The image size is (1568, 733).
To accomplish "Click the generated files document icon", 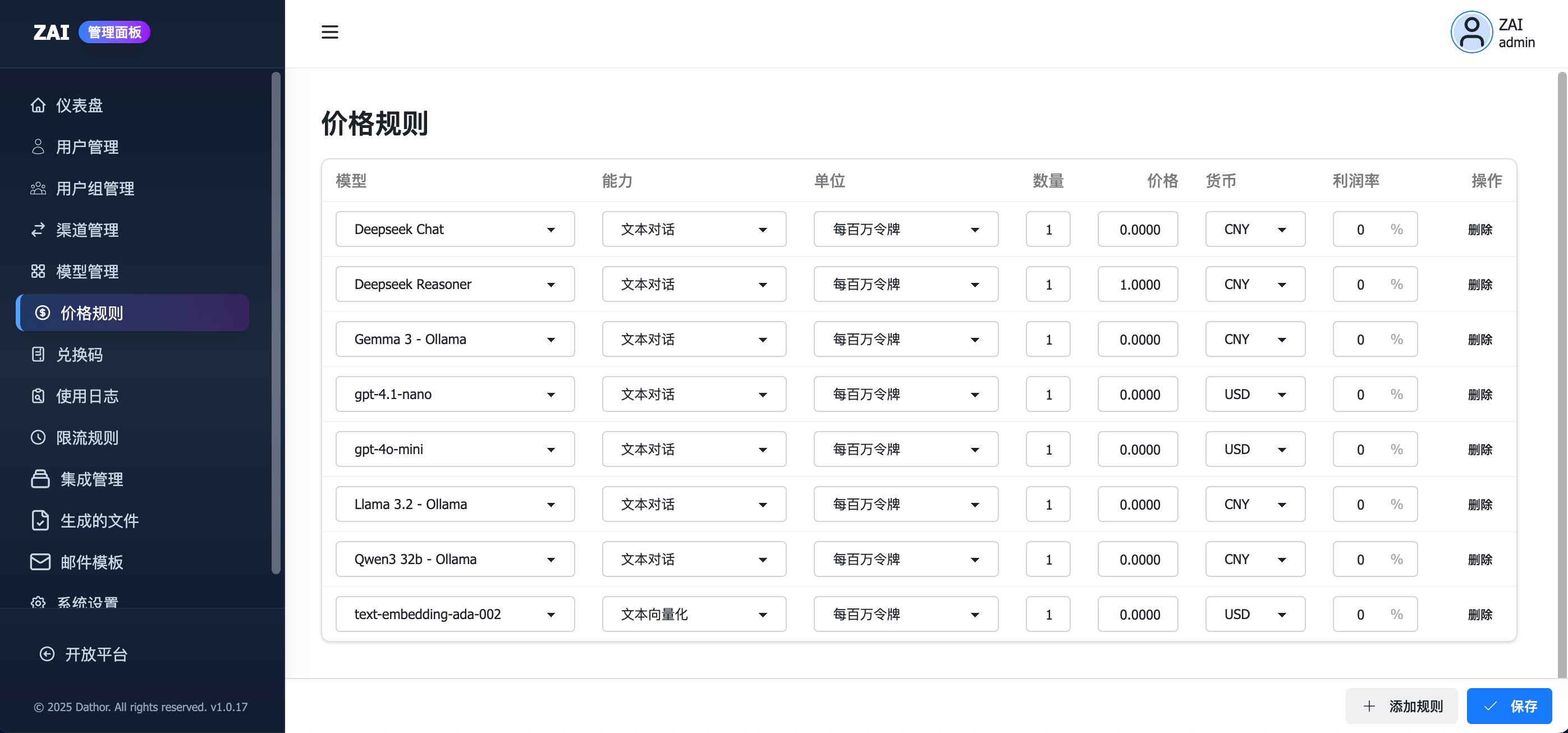I will coord(40,520).
